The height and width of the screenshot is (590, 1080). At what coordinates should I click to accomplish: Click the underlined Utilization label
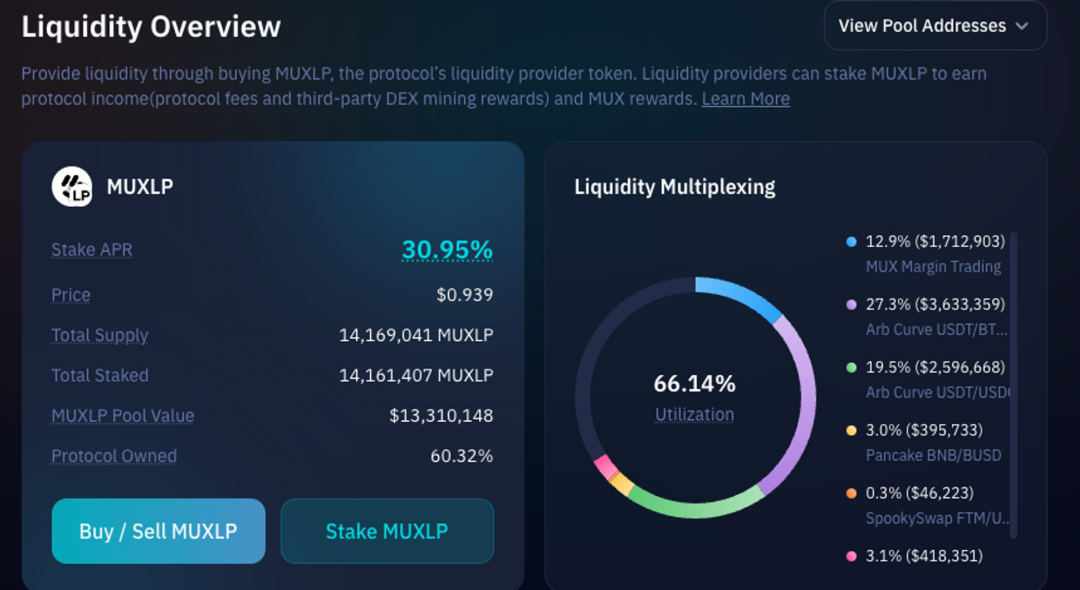[694, 414]
